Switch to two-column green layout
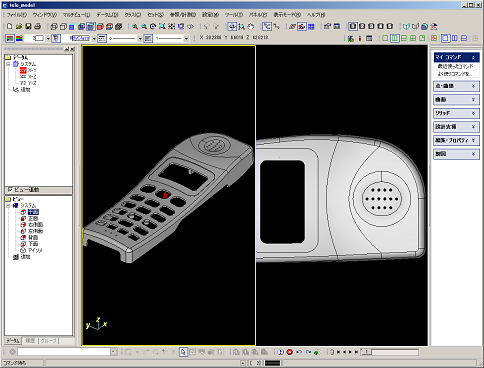 tap(395, 38)
